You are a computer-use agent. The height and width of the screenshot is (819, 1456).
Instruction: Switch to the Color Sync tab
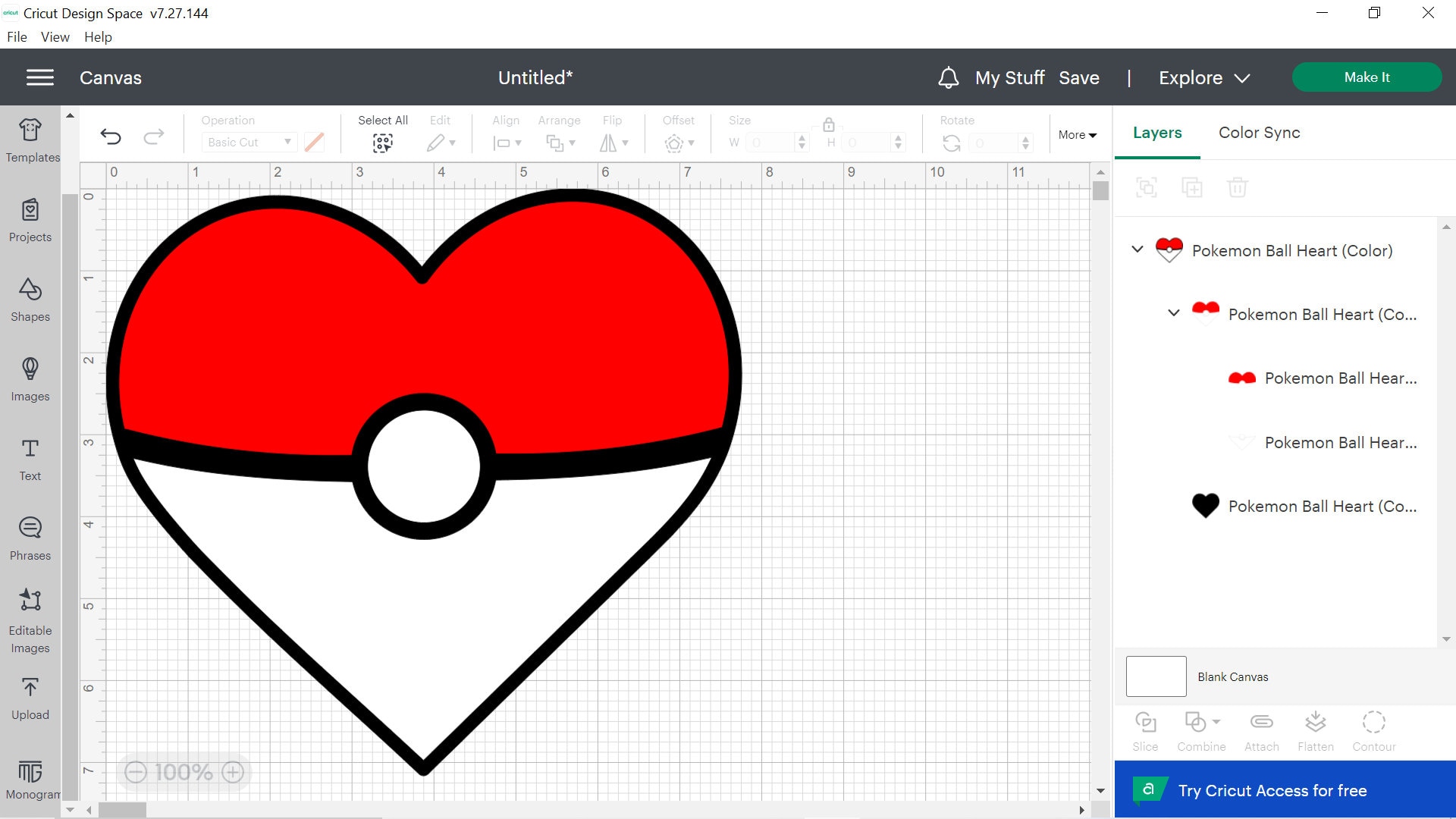[x=1259, y=133]
